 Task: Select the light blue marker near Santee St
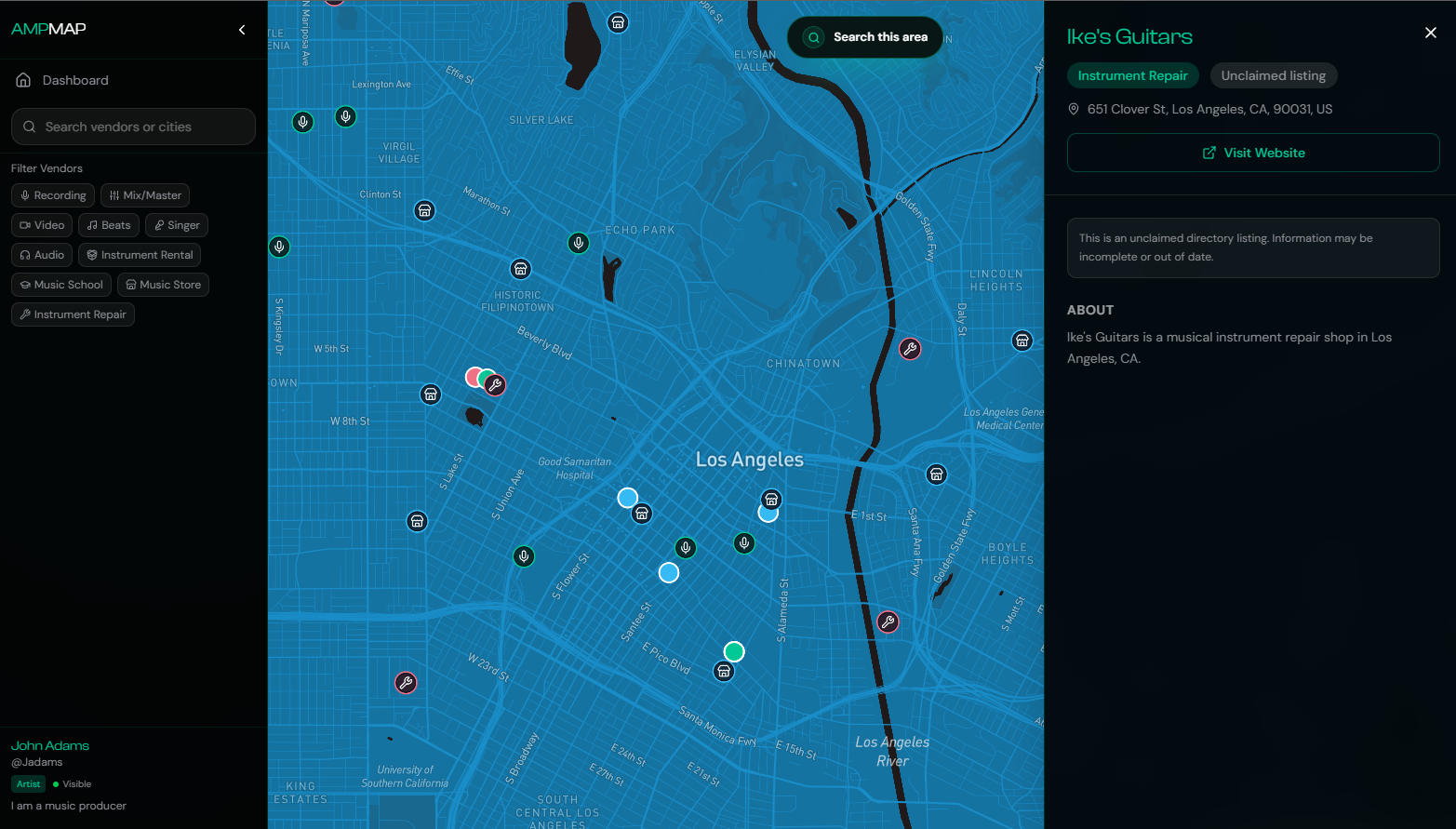click(669, 573)
